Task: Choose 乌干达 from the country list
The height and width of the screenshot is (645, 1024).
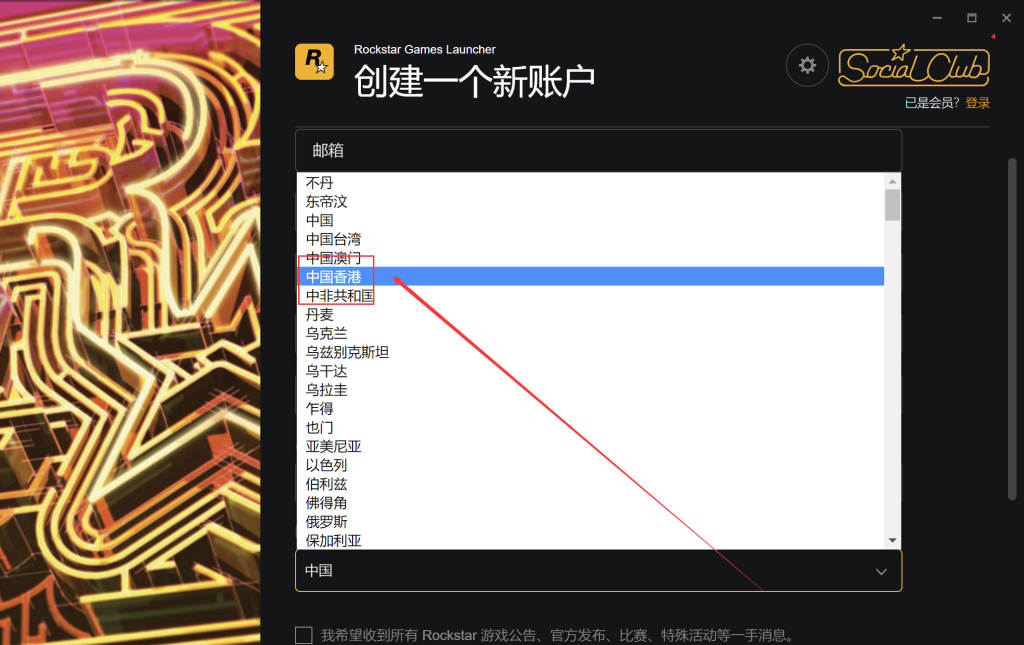Action: pos(590,371)
